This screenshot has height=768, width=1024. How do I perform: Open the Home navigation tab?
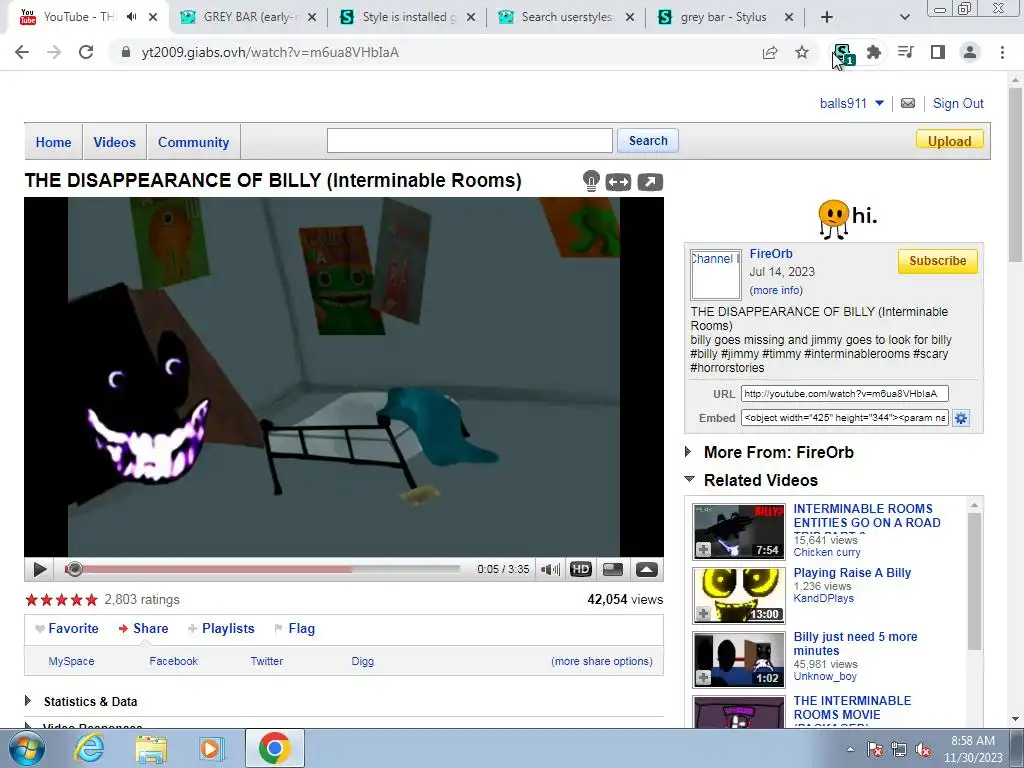point(54,142)
